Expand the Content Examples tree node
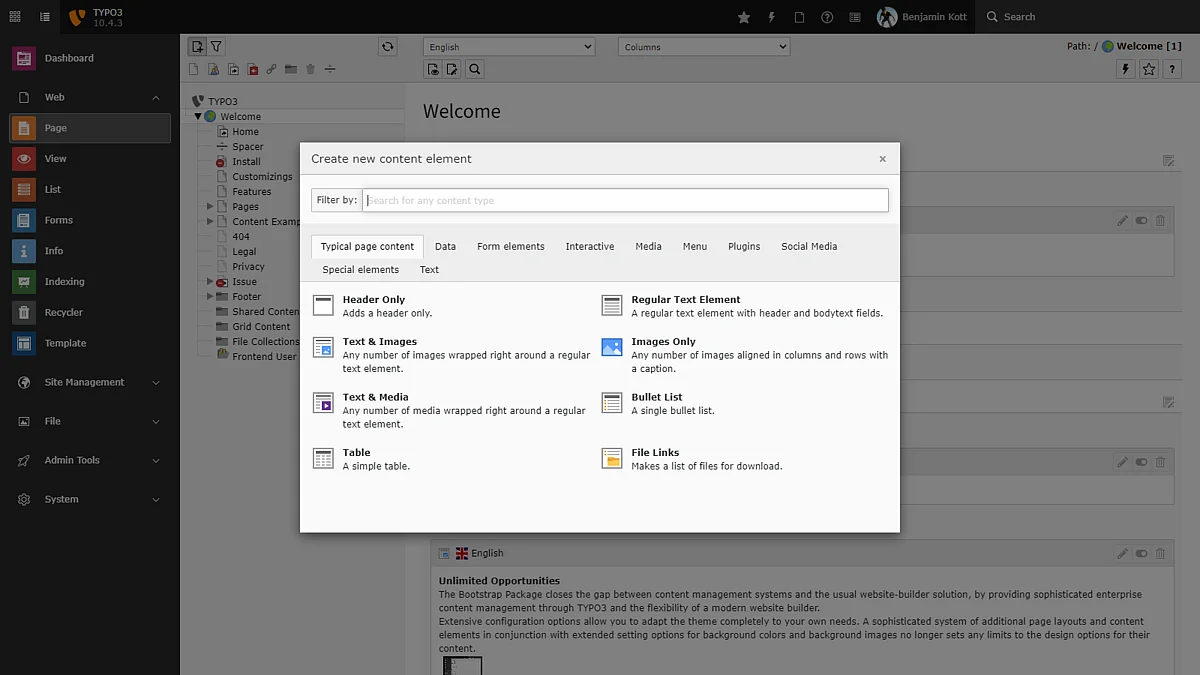 tap(210, 221)
